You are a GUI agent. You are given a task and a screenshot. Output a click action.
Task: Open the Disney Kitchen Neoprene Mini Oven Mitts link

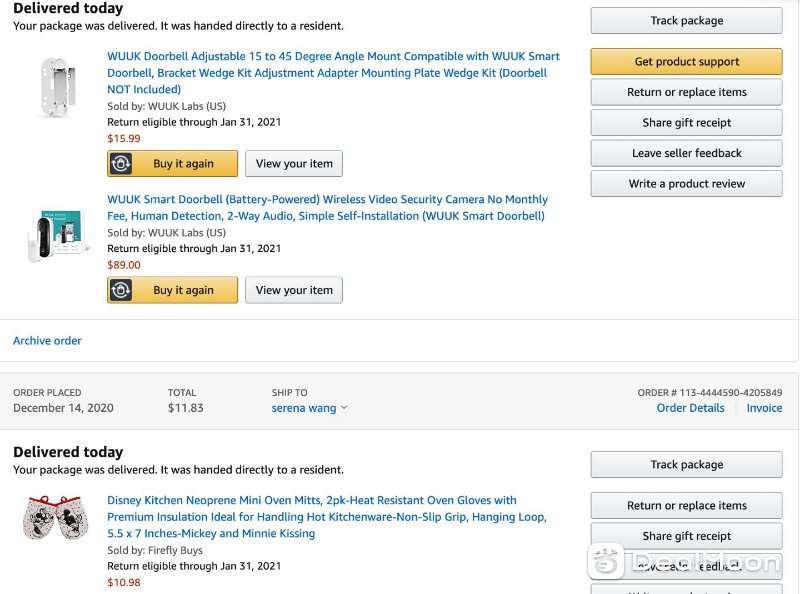pyautogui.click(x=327, y=517)
